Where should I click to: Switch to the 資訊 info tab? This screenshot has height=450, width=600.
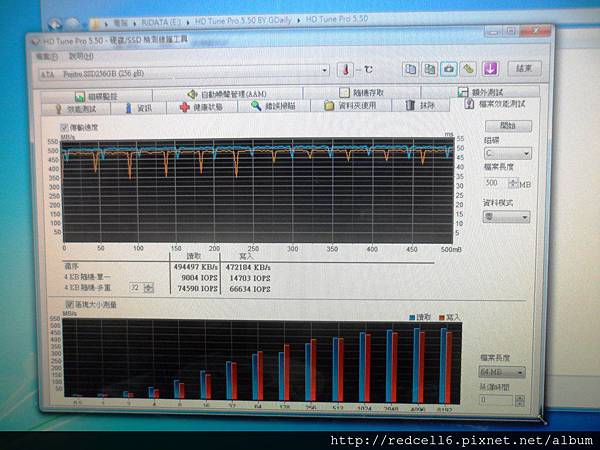[139, 108]
